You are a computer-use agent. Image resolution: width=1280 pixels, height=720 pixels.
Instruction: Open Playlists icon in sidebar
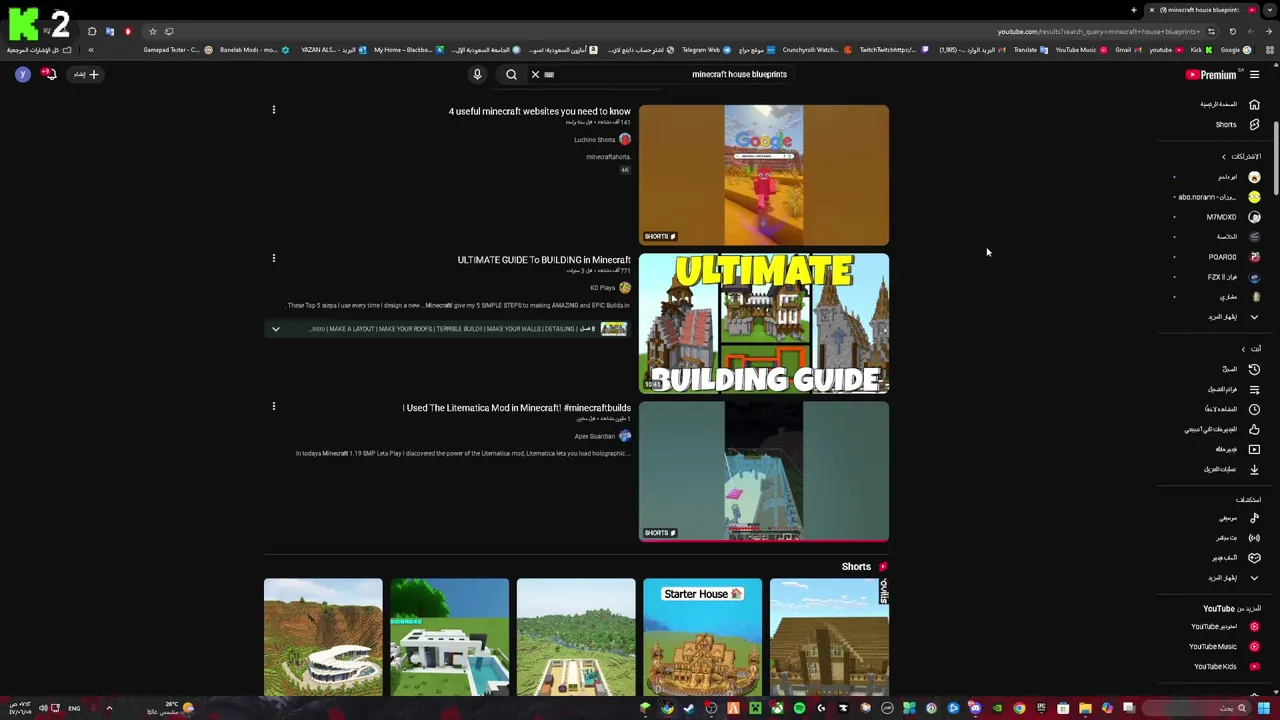pyautogui.click(x=1254, y=389)
